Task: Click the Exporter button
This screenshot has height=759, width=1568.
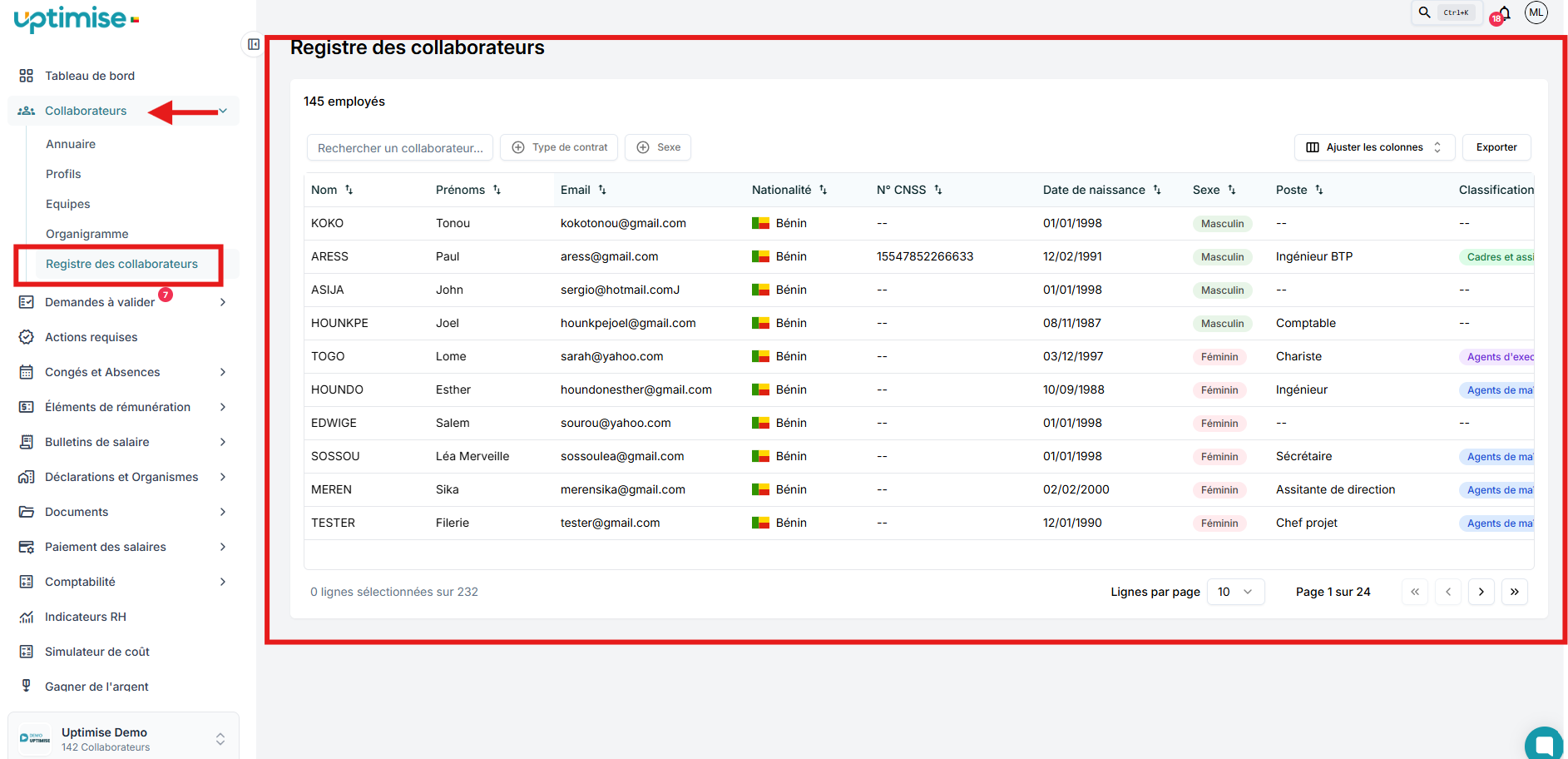Action: (1496, 147)
